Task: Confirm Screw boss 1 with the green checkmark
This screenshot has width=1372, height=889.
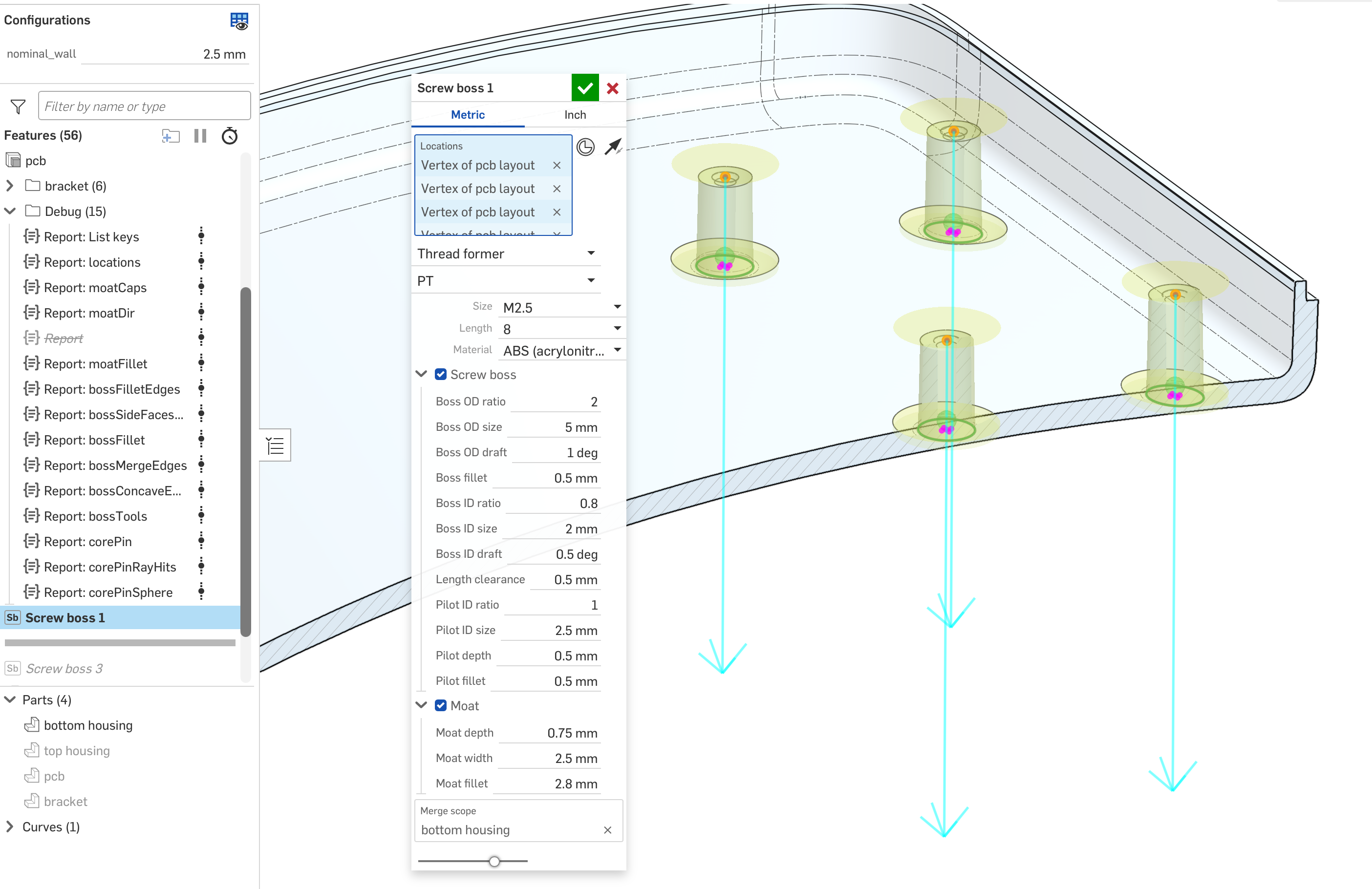Action: pyautogui.click(x=584, y=88)
